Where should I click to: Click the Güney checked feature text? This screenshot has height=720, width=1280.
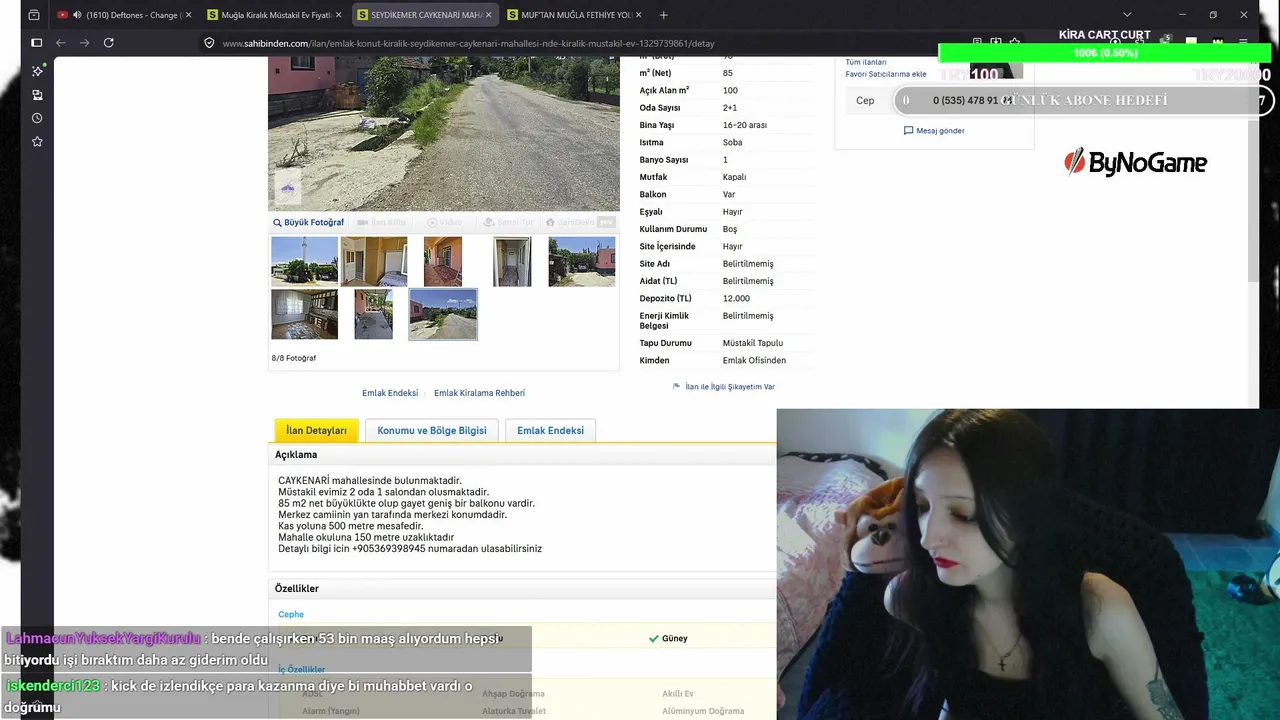pos(675,638)
